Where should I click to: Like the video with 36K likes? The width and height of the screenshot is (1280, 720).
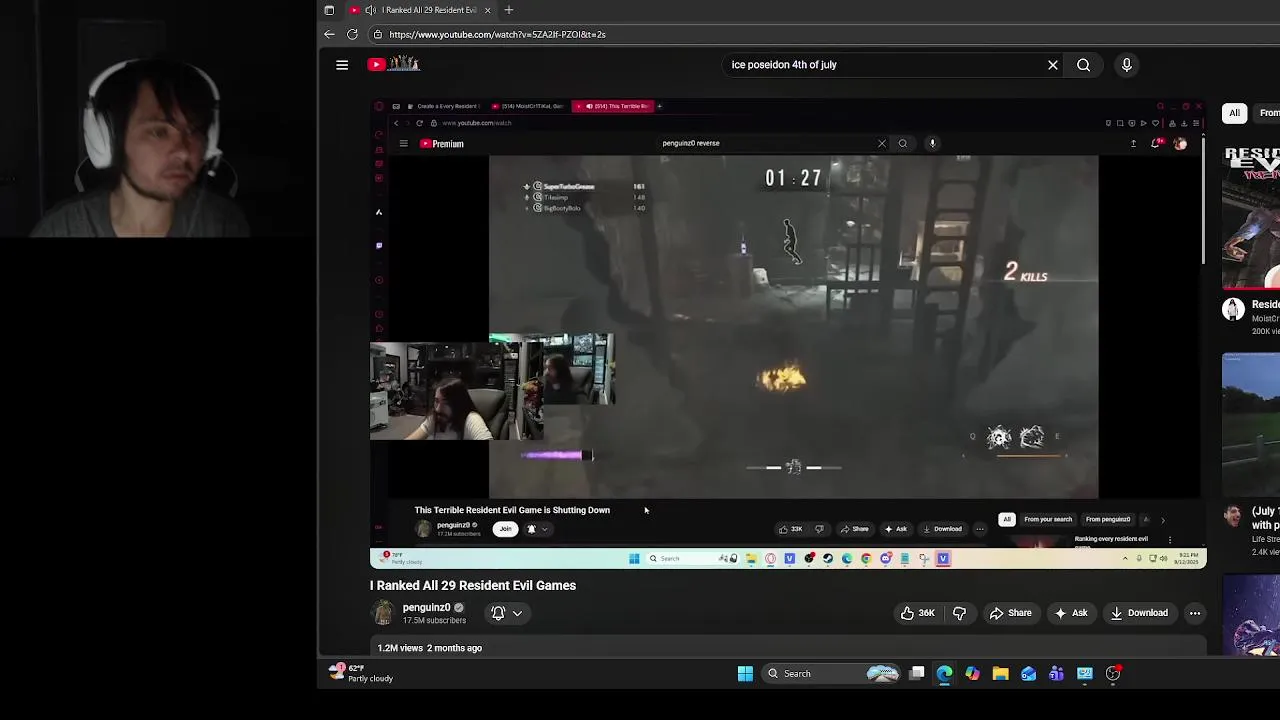coord(917,613)
